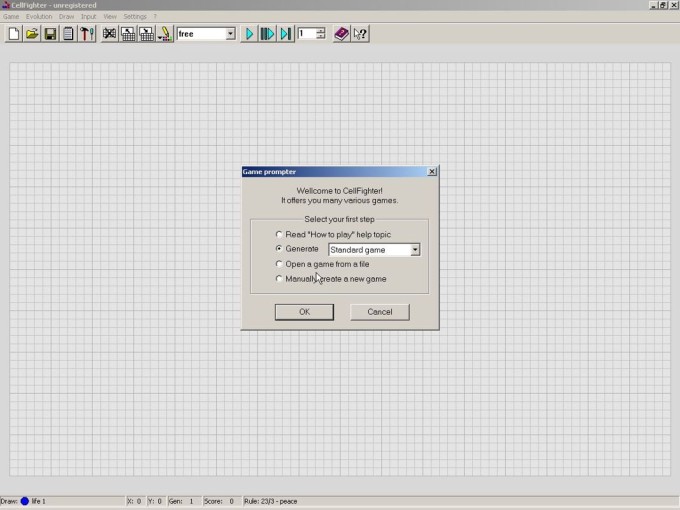Minimize the CellFighter window

[x=653, y=5]
